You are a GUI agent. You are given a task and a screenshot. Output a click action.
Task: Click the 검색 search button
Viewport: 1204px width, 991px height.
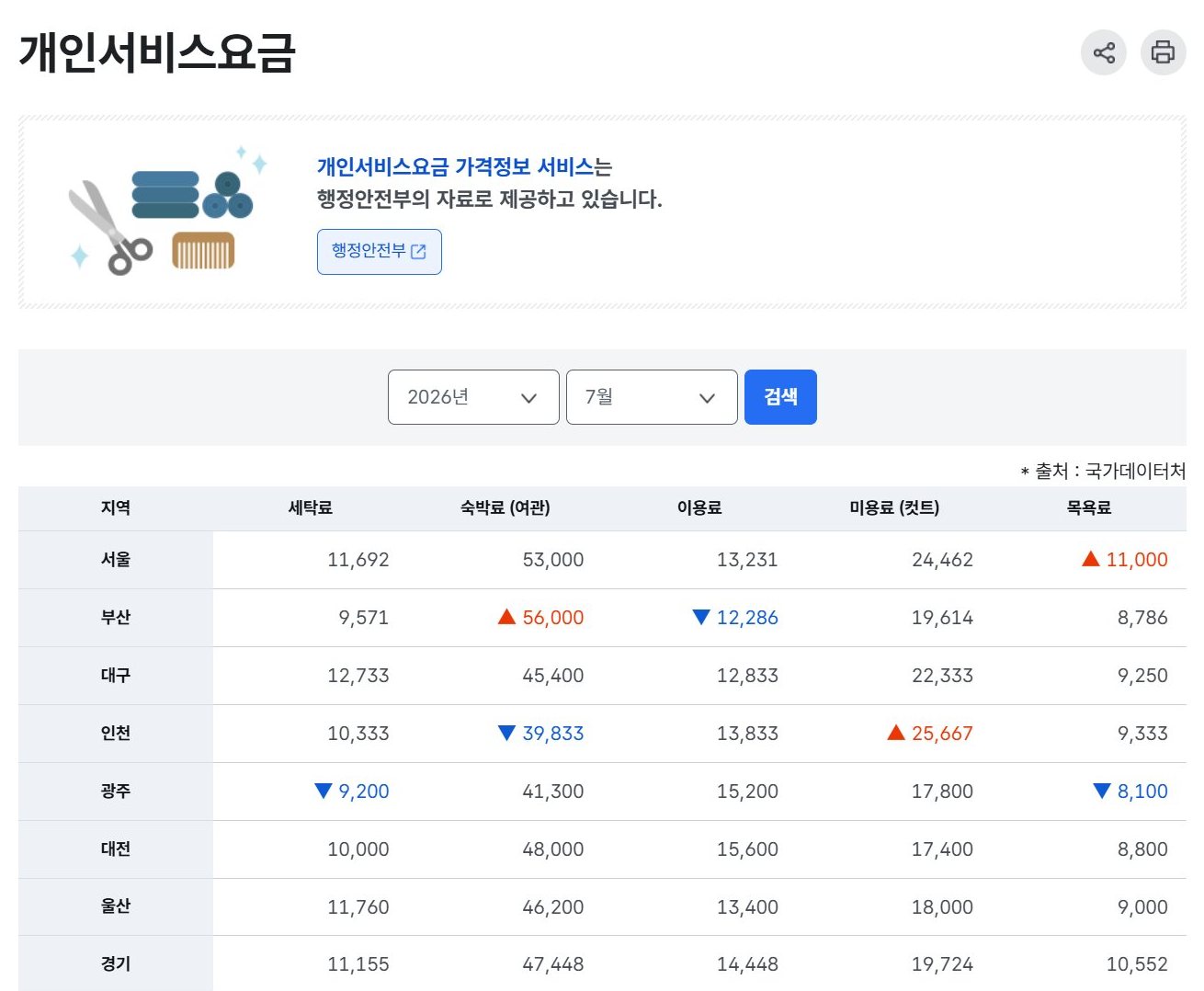tap(780, 397)
